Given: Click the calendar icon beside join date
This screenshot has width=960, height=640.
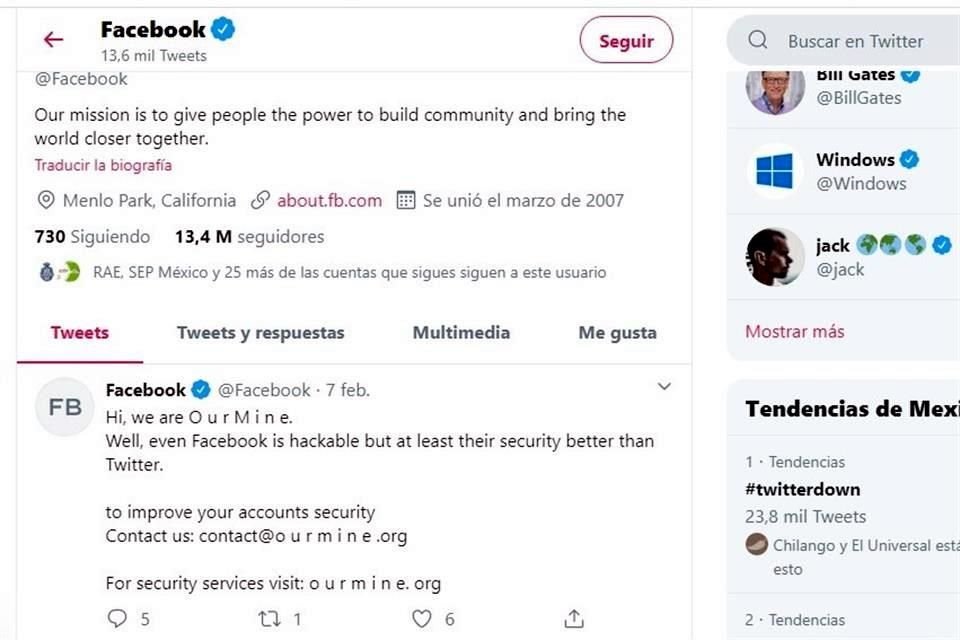Looking at the screenshot, I should (x=406, y=200).
